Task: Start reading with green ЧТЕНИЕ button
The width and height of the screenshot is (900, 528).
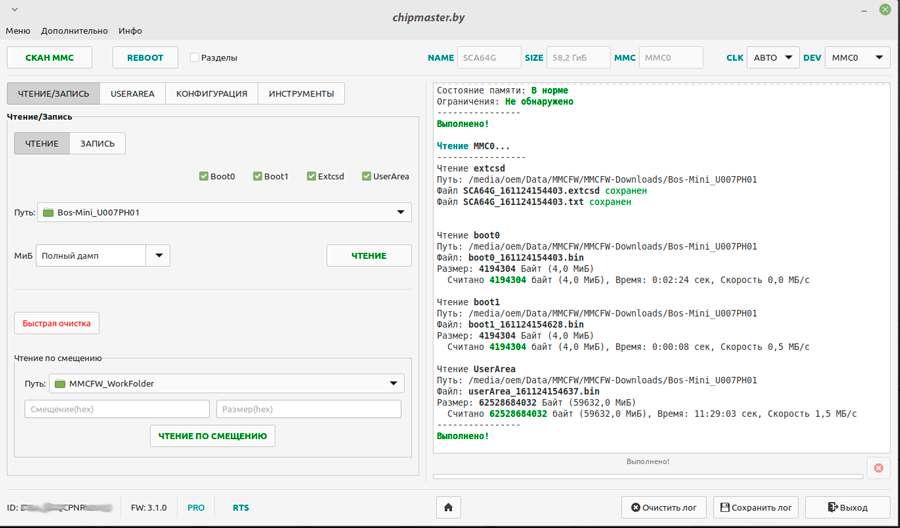Action: [x=369, y=255]
